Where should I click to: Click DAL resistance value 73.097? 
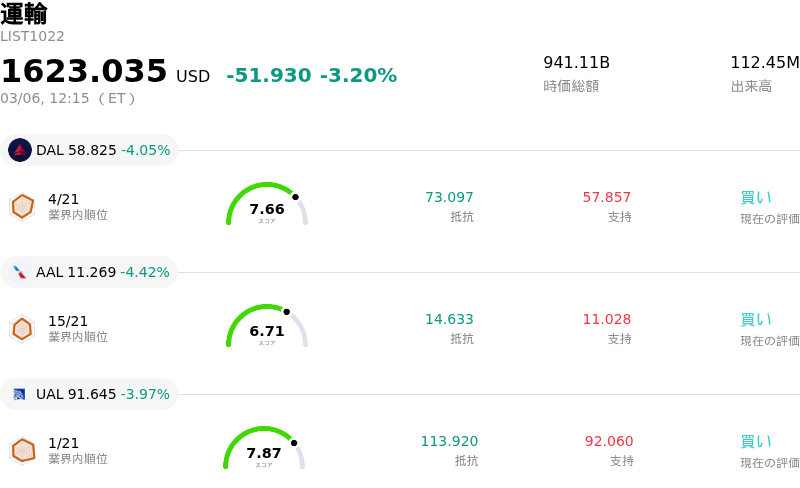pyautogui.click(x=449, y=197)
